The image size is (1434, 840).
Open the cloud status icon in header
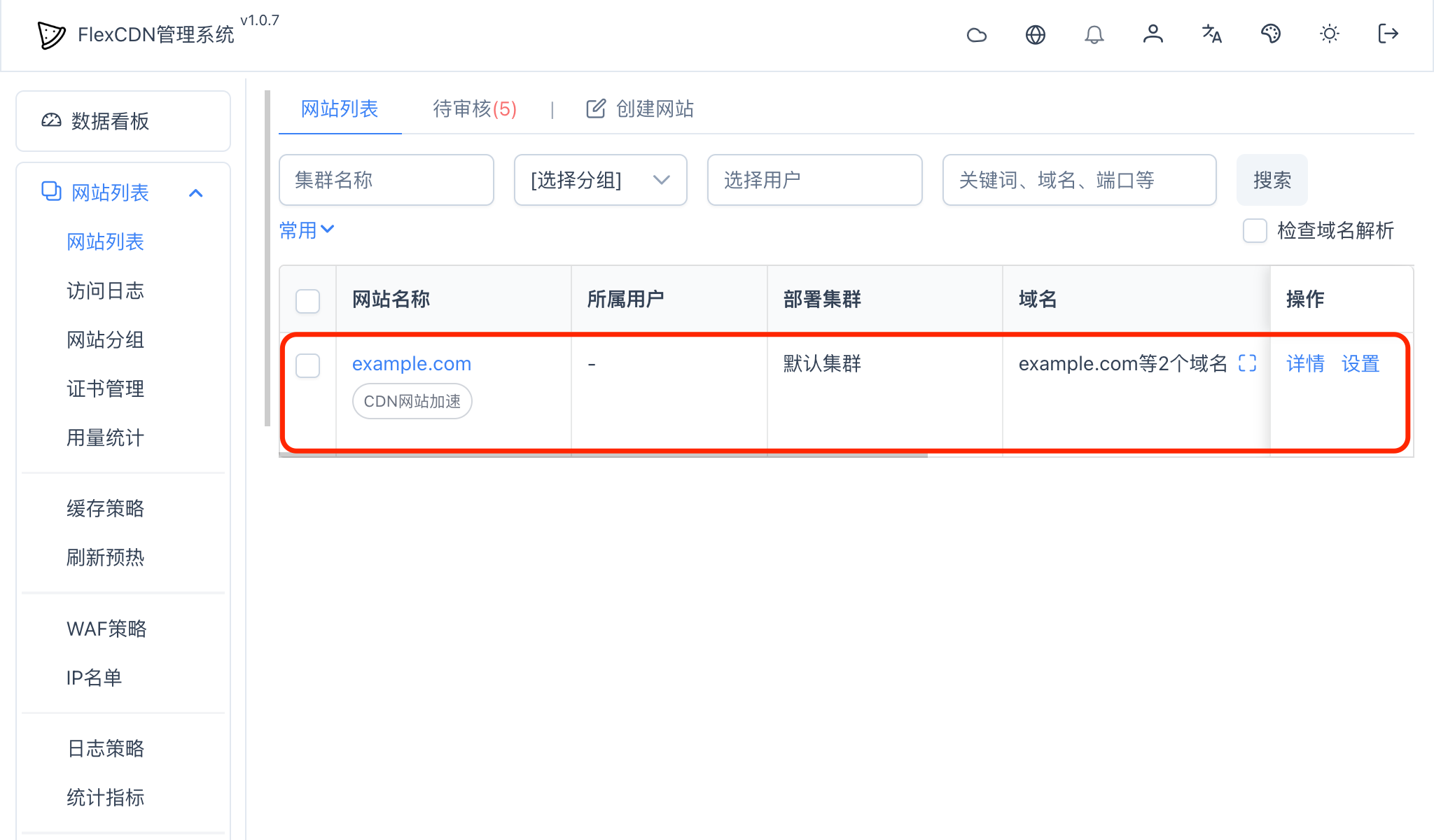[977, 34]
